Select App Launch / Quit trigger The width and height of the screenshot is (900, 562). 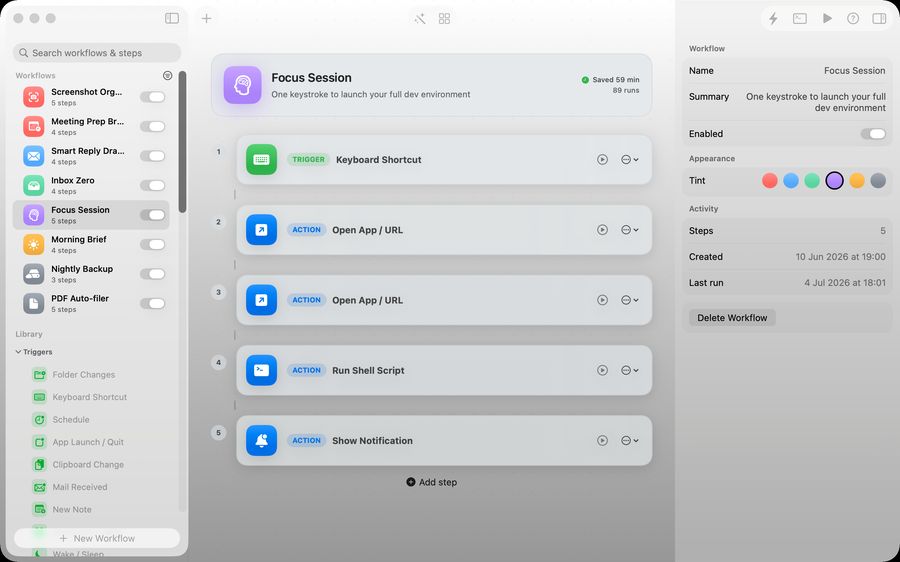(88, 442)
